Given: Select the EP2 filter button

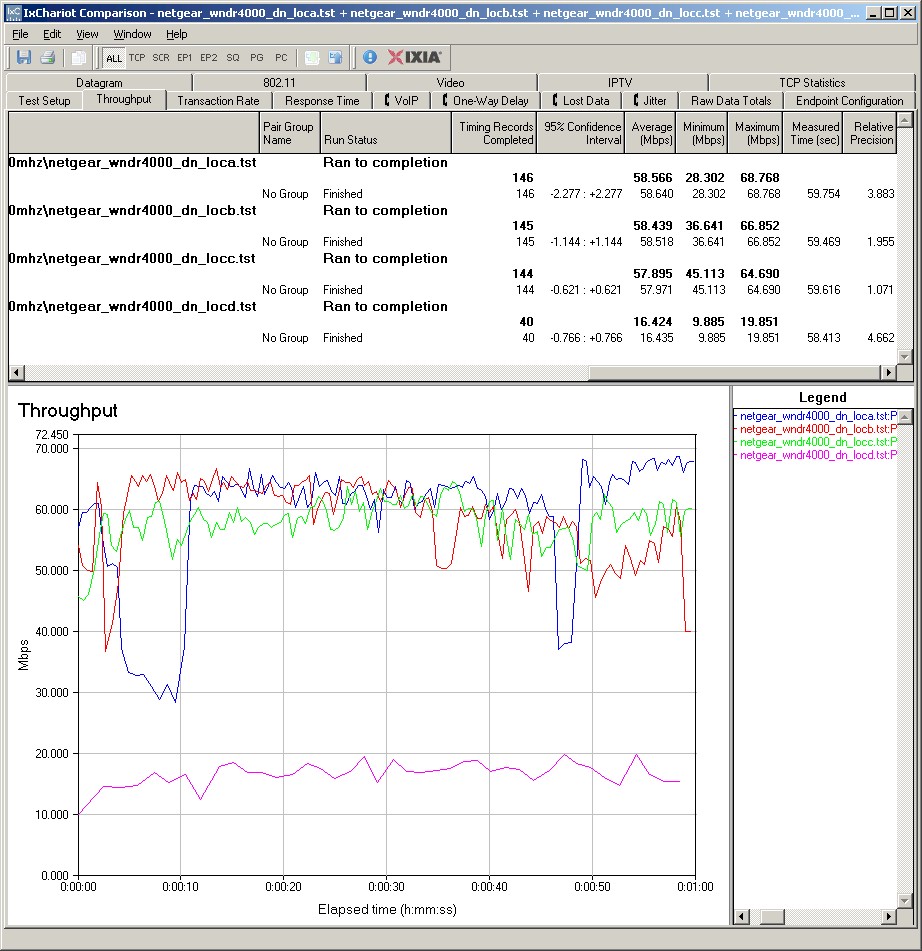Looking at the screenshot, I should (209, 58).
